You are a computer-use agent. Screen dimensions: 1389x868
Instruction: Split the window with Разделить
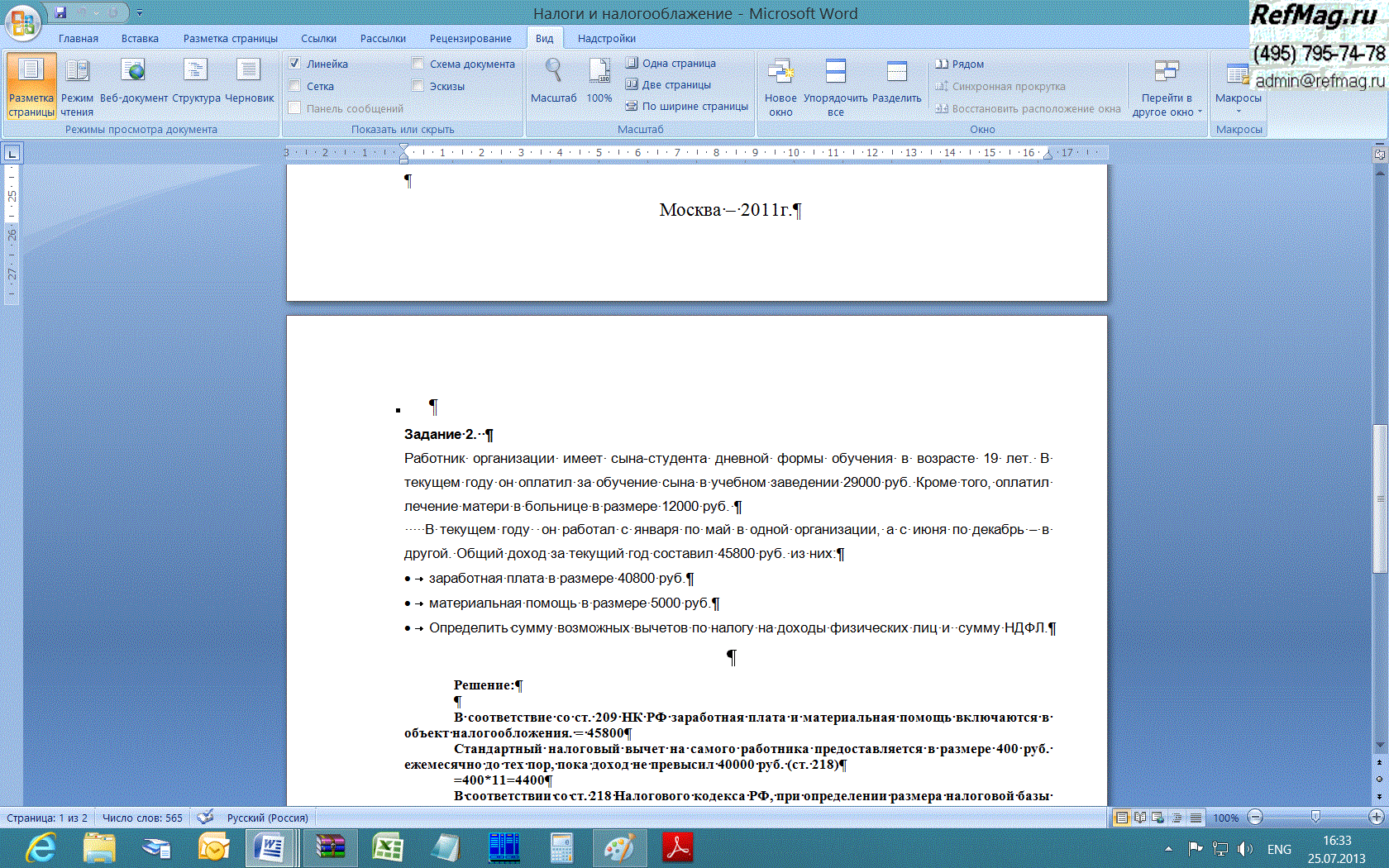[x=896, y=83]
